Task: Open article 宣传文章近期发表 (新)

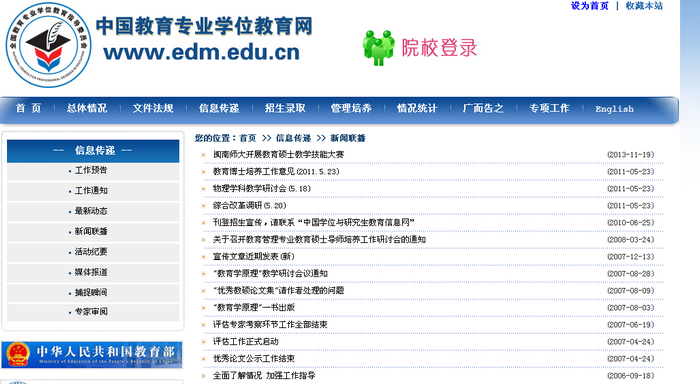Action: pos(254,256)
